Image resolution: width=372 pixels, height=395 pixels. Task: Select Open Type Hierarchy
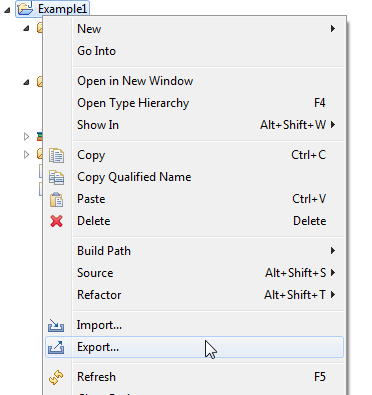click(x=195, y=103)
